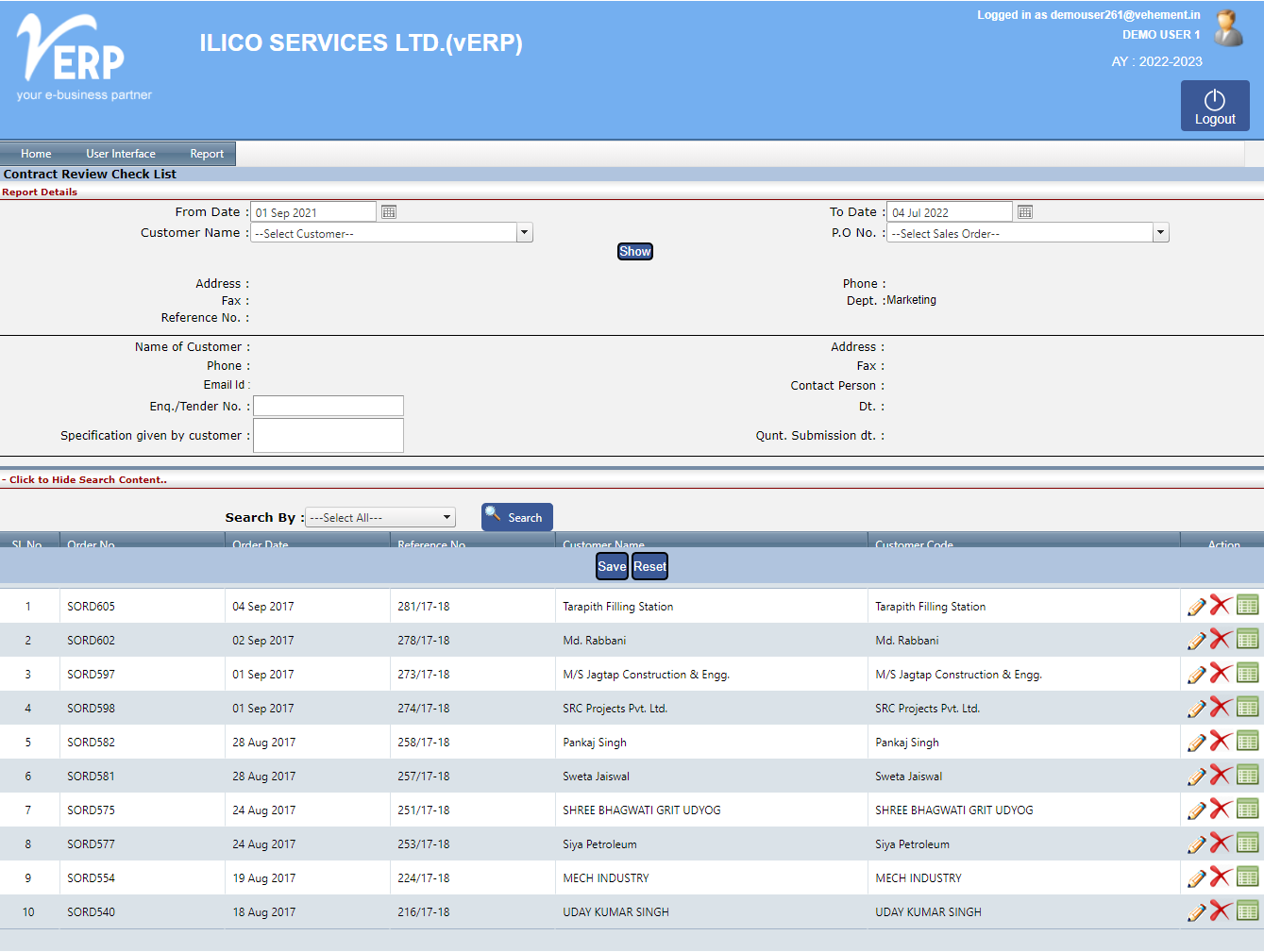Edit order SORD598 with pencil icon
The width and height of the screenshot is (1264, 952).
(1197, 709)
